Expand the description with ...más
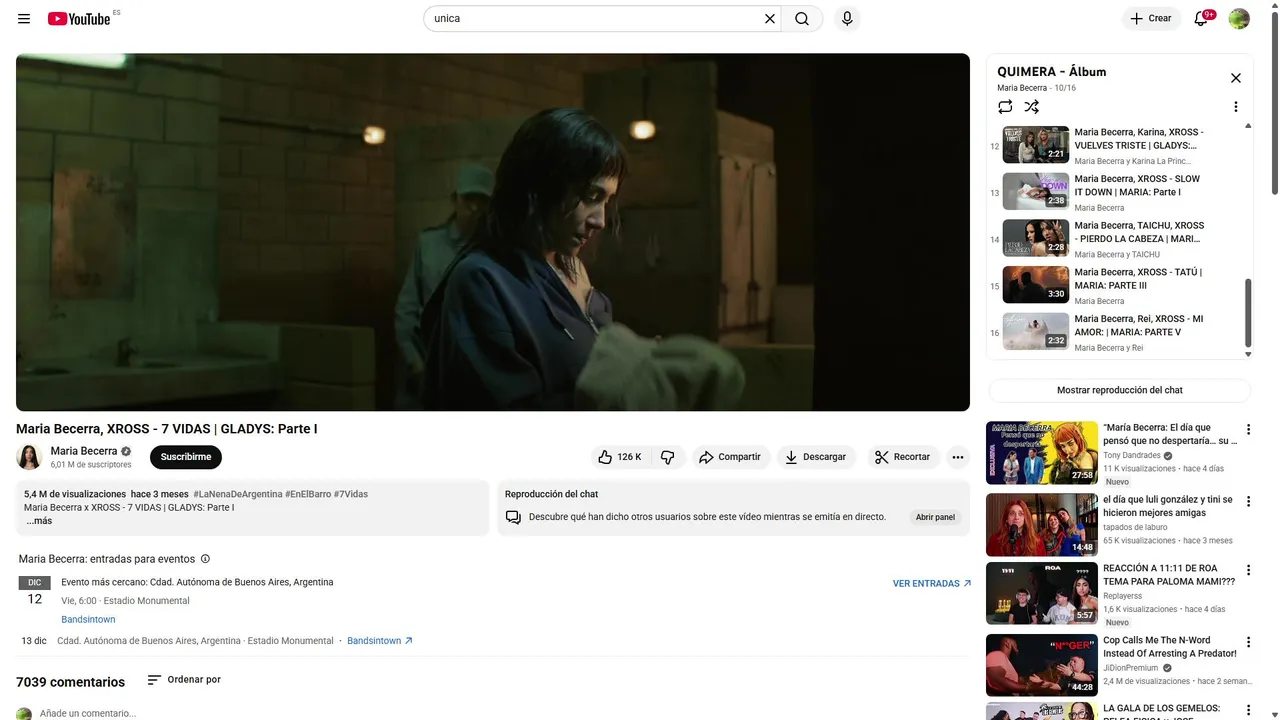This screenshot has height=720, width=1280. [x=39, y=521]
